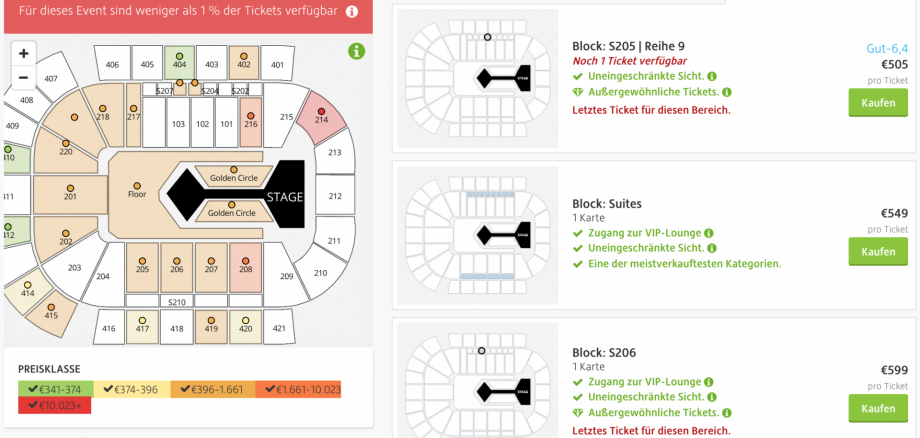The width and height of the screenshot is (920, 438).
Task: Toggle the €341-374 price class filter
Action: pos(56,389)
